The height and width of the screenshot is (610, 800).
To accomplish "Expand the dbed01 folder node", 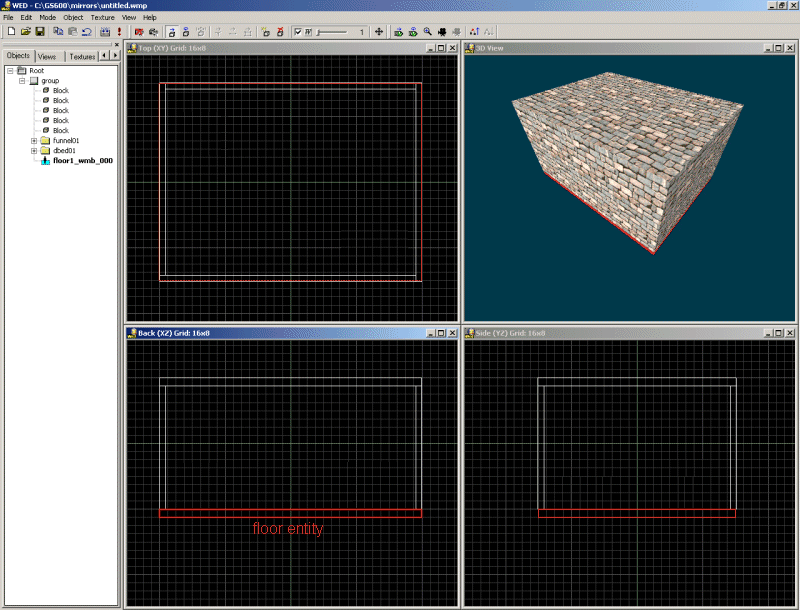I will tap(34, 151).
